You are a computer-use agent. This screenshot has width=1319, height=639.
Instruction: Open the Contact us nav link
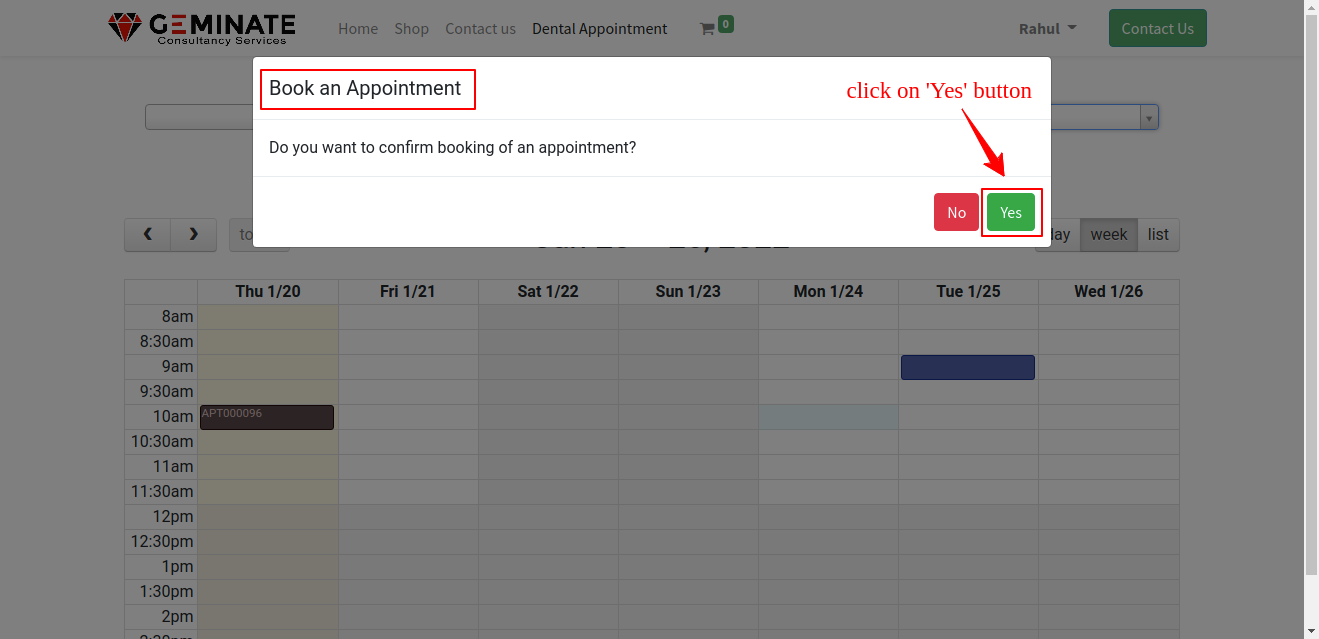coord(480,29)
